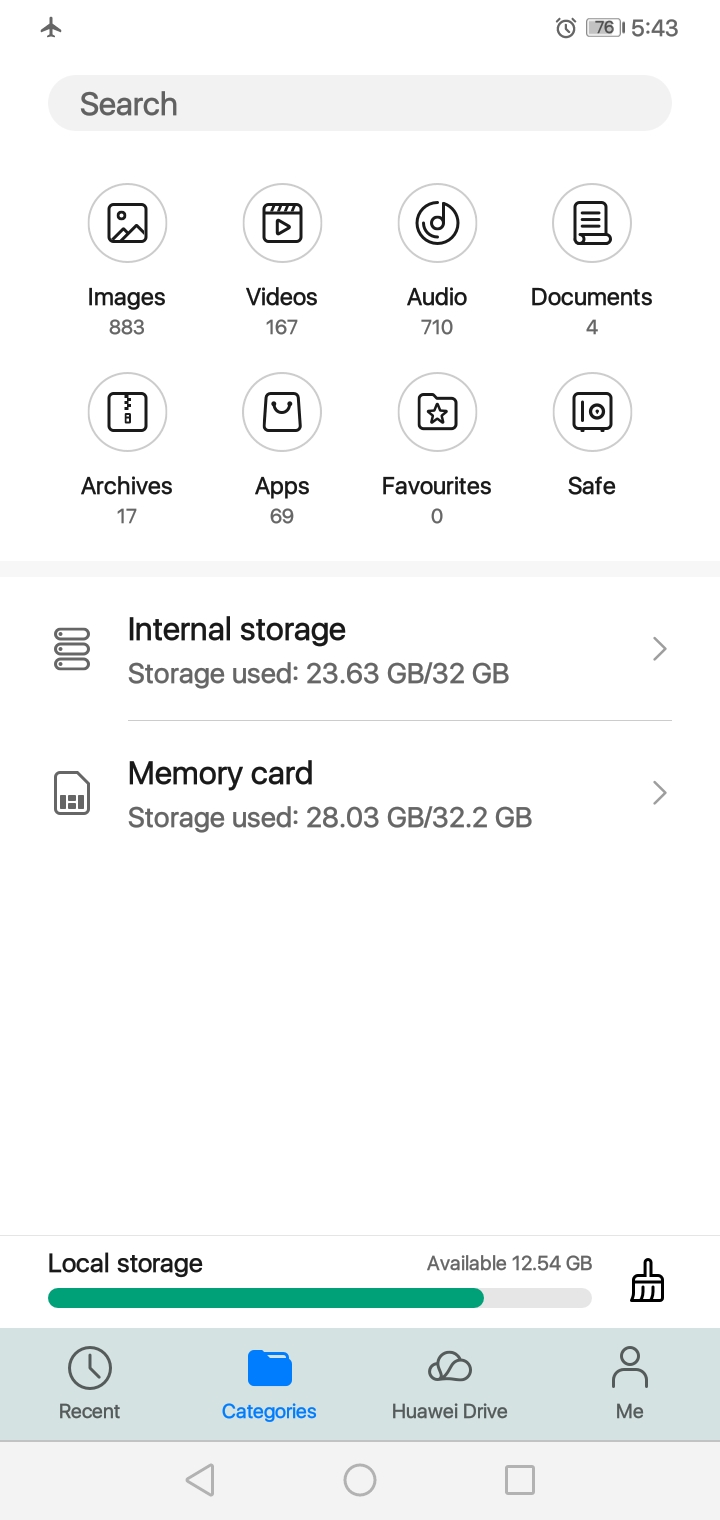
Task: Open the Documents category icon
Action: (592, 223)
